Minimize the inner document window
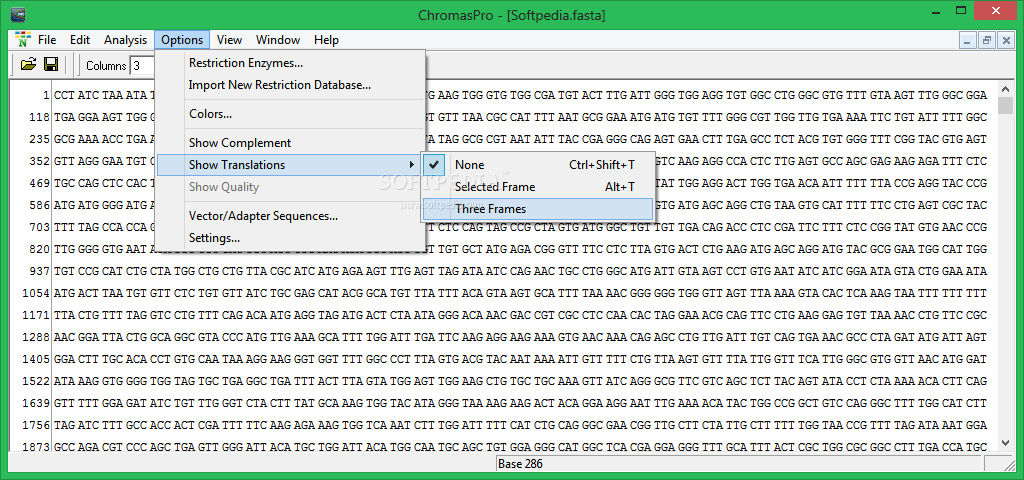This screenshot has height=480, width=1024. tap(968, 40)
